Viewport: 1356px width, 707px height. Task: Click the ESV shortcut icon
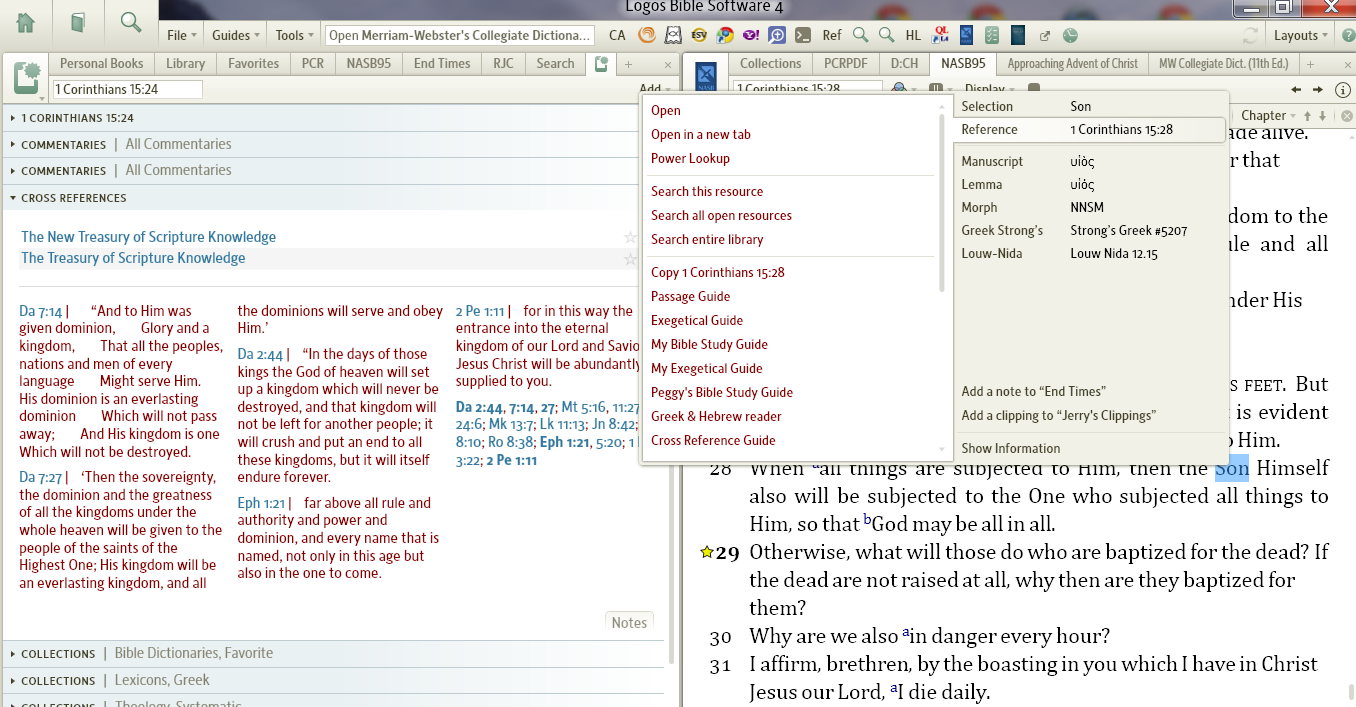[699, 35]
